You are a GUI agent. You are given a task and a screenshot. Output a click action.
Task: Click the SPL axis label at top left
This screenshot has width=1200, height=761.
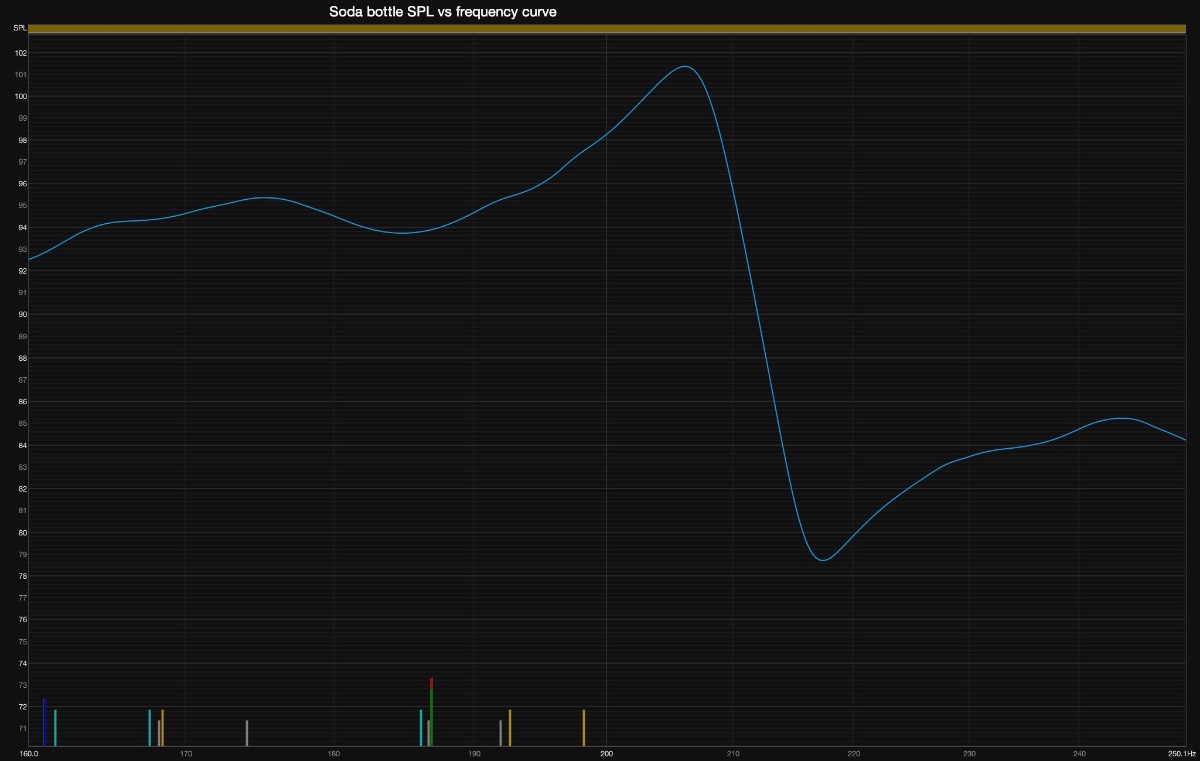(x=19, y=28)
